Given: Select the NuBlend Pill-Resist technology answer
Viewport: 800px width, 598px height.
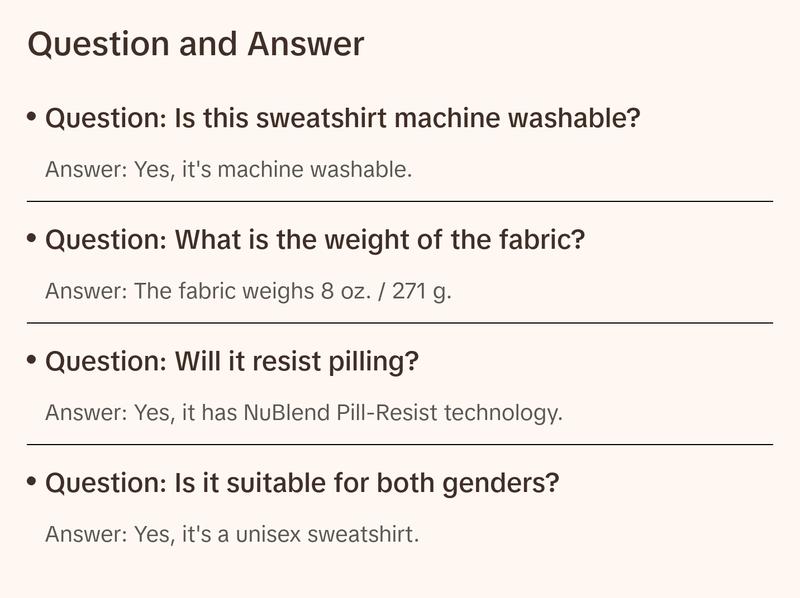Looking at the screenshot, I should pos(304,413).
